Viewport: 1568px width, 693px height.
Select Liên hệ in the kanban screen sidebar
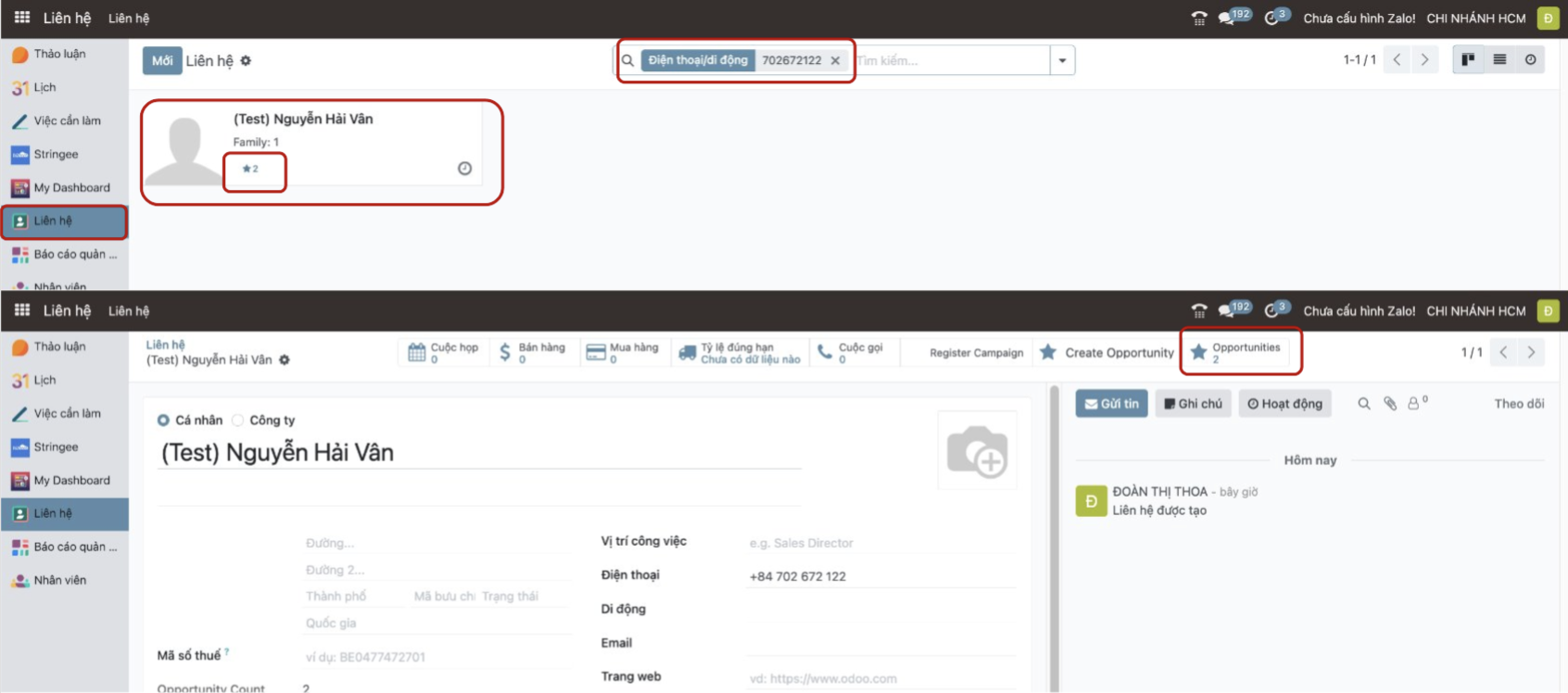(64, 221)
